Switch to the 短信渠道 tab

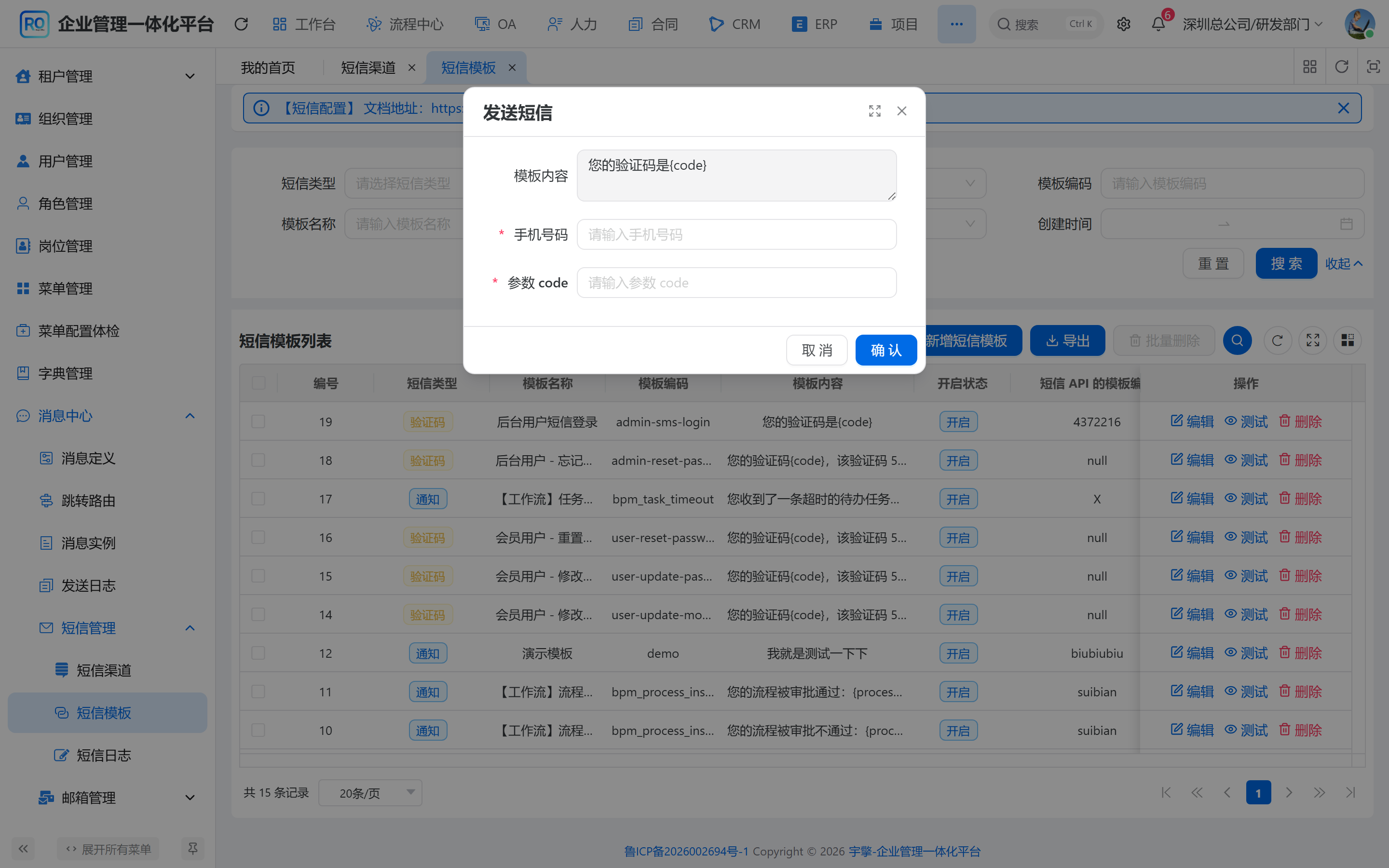click(368, 67)
